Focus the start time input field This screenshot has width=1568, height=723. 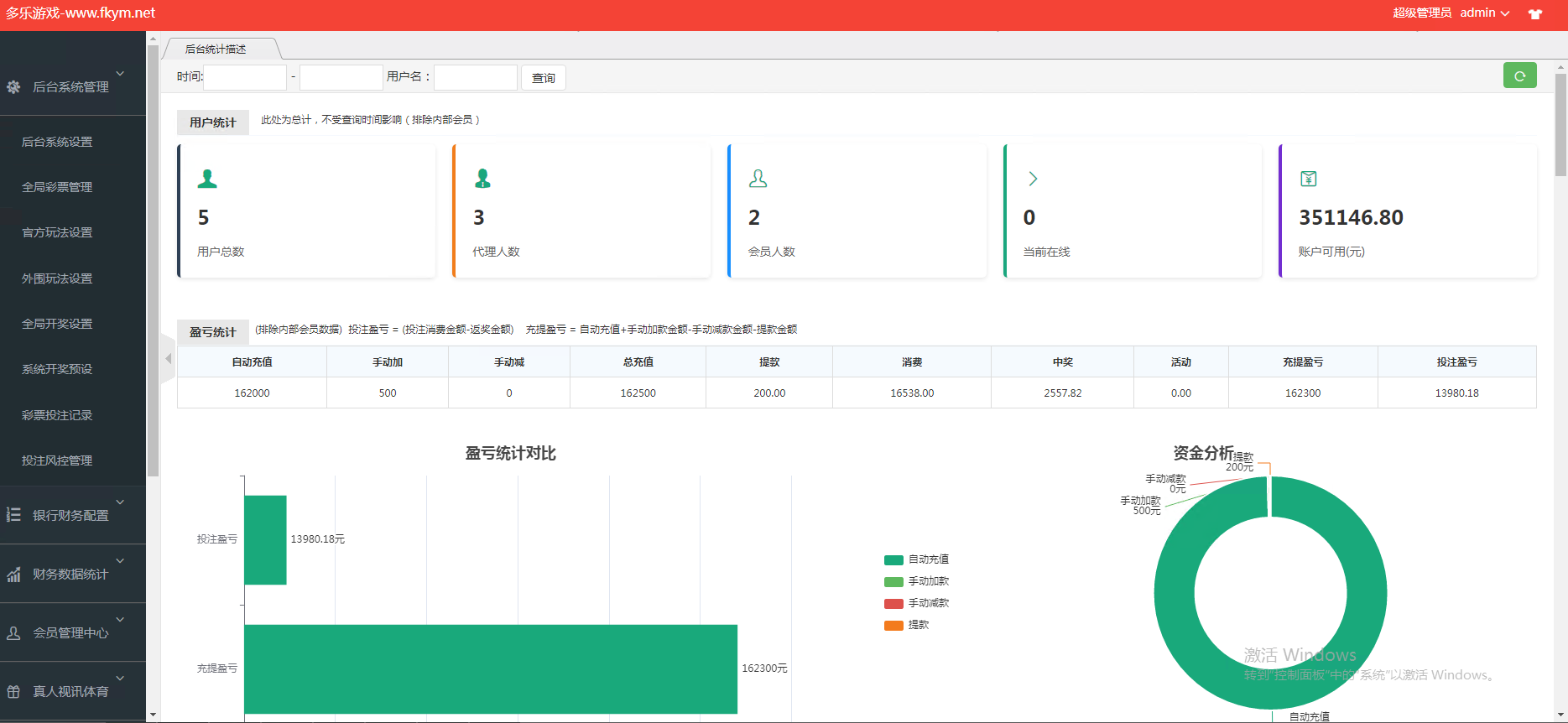(x=245, y=77)
